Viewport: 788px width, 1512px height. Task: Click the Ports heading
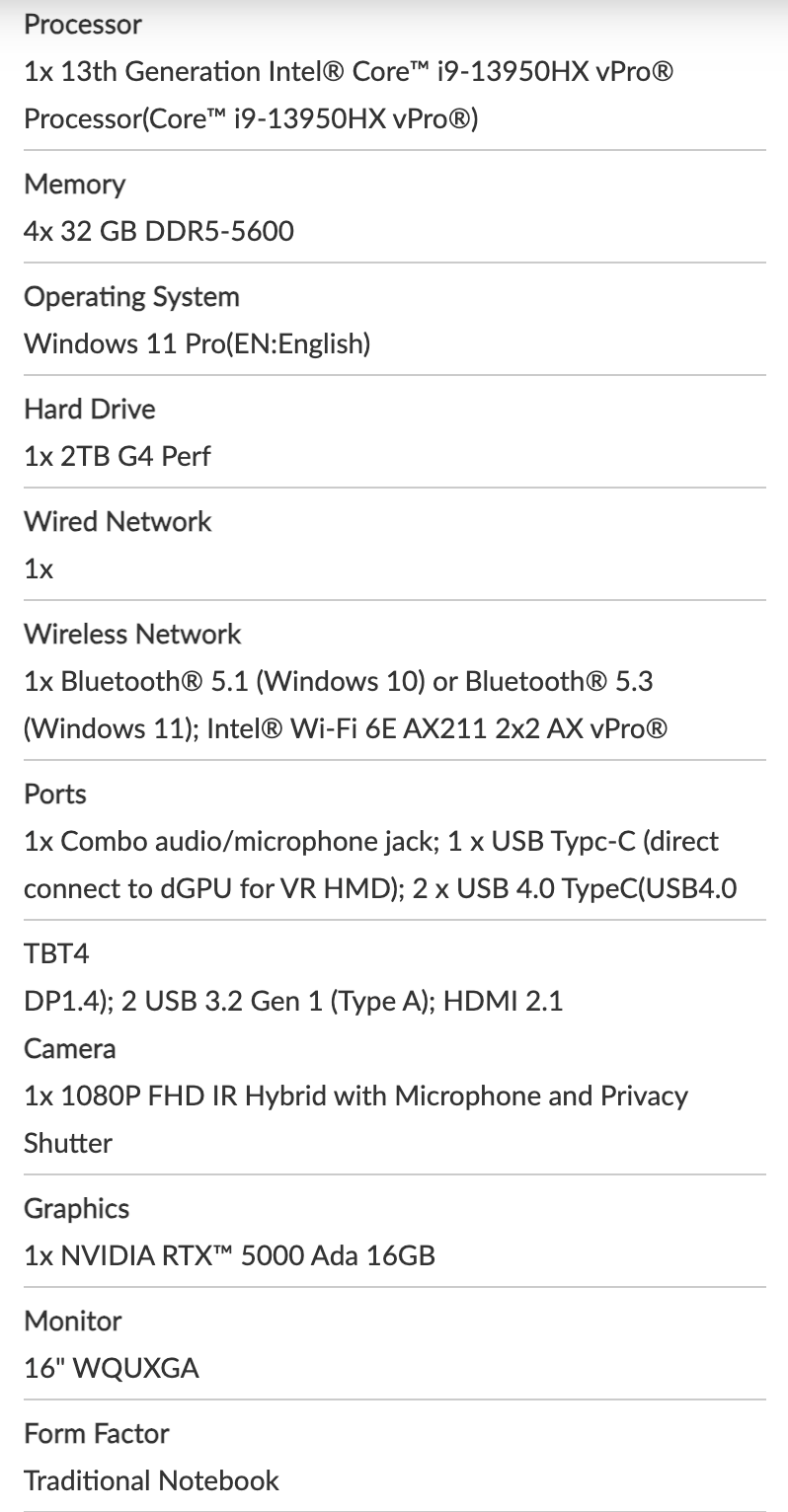tap(55, 794)
